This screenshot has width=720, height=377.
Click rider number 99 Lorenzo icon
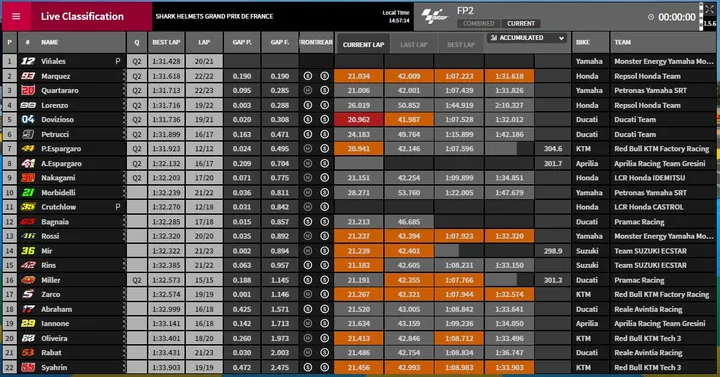(x=28, y=105)
